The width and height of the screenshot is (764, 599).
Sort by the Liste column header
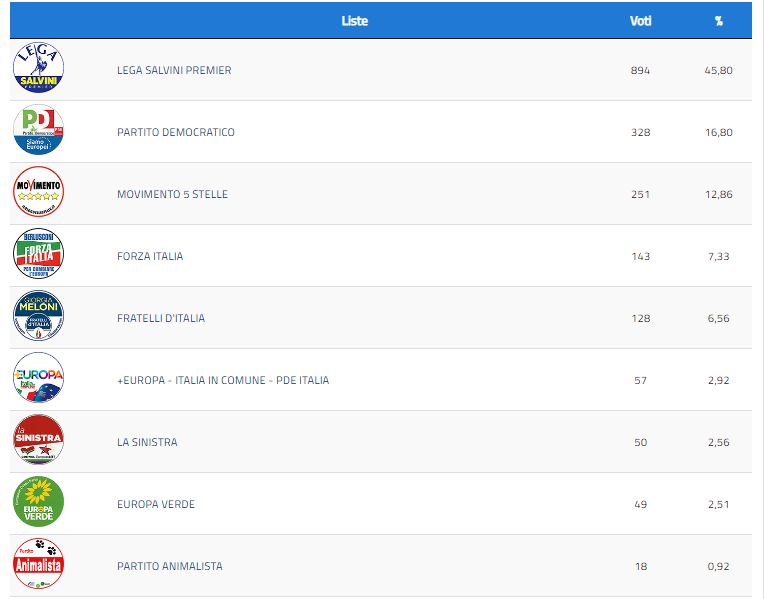click(354, 21)
